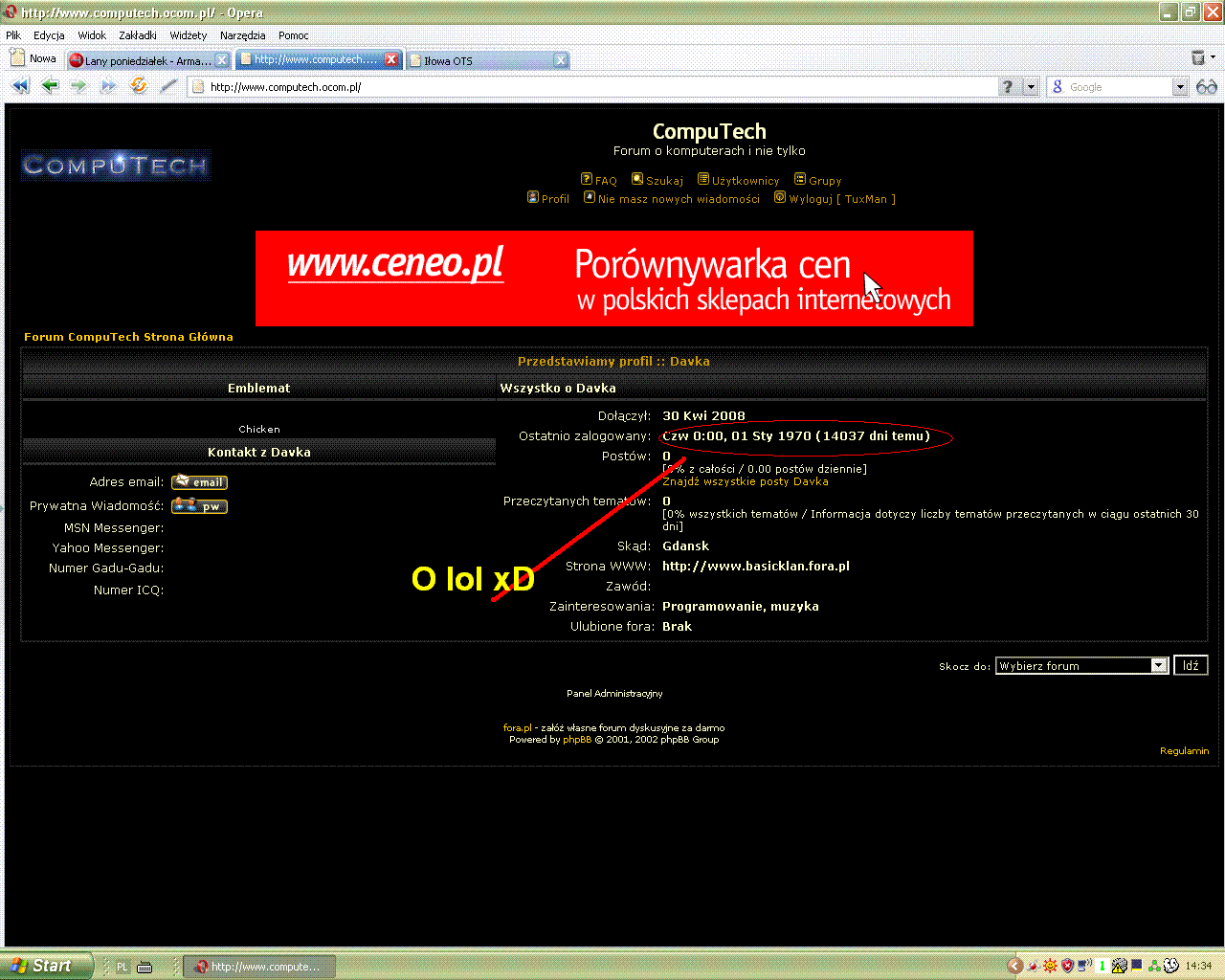The image size is (1225, 980).
Task: Expand the Wybierz forum dropdown
Action: pos(1159,666)
